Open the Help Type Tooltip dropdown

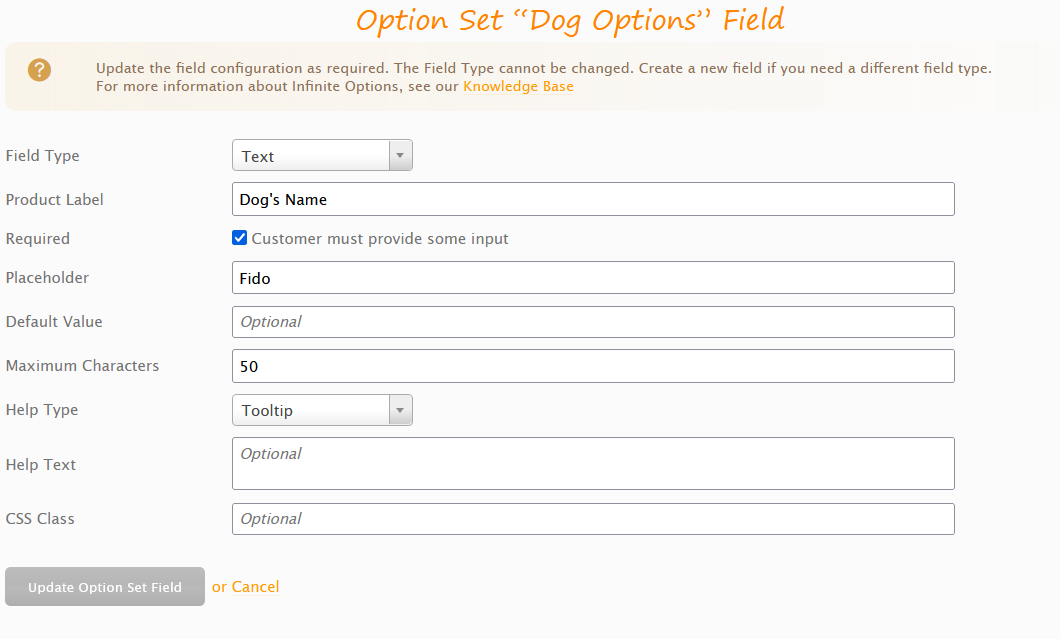click(x=322, y=410)
